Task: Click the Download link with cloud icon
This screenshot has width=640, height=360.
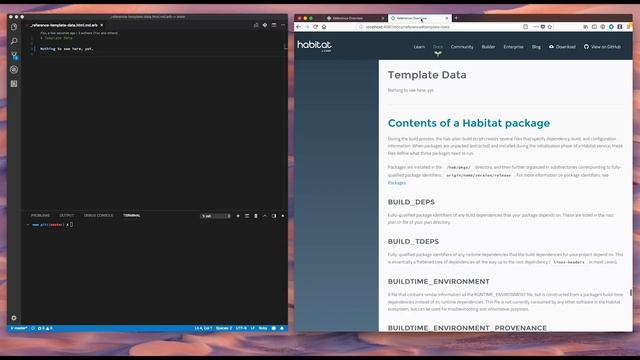Action: tap(562, 47)
